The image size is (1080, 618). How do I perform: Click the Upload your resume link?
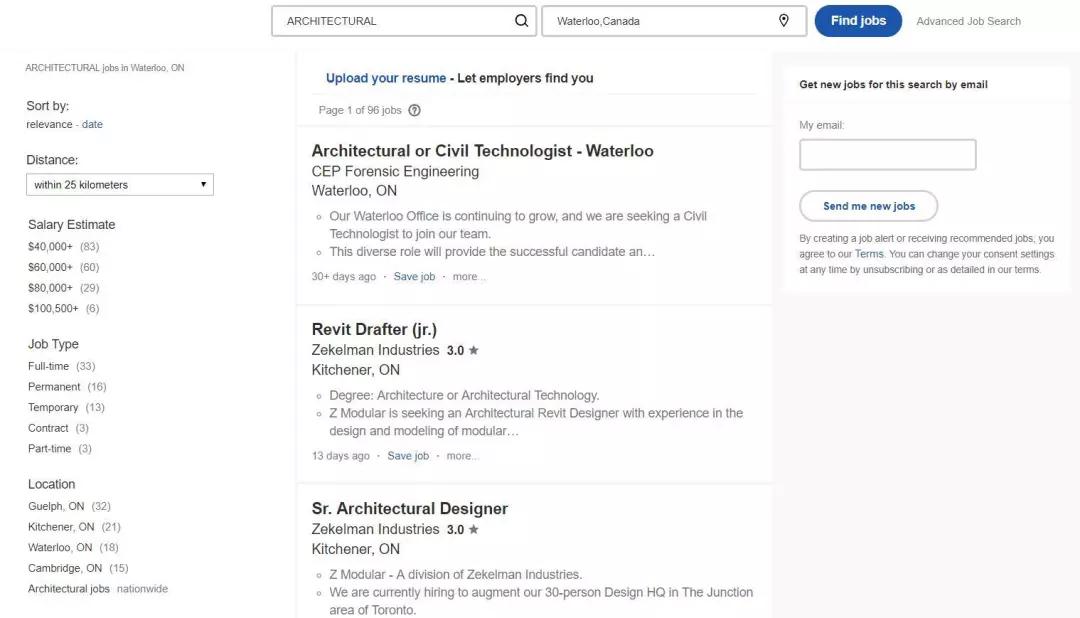(x=386, y=78)
